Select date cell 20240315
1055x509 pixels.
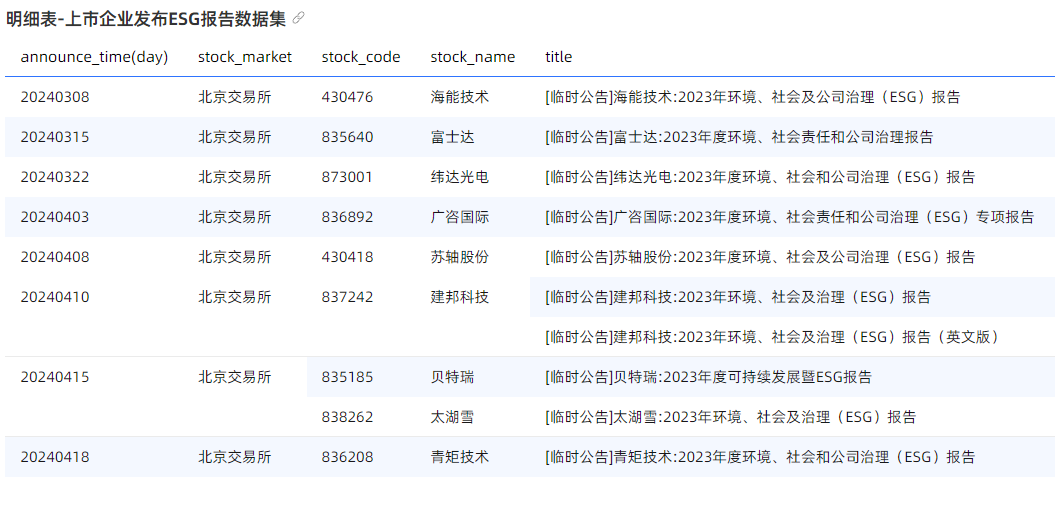(x=54, y=137)
